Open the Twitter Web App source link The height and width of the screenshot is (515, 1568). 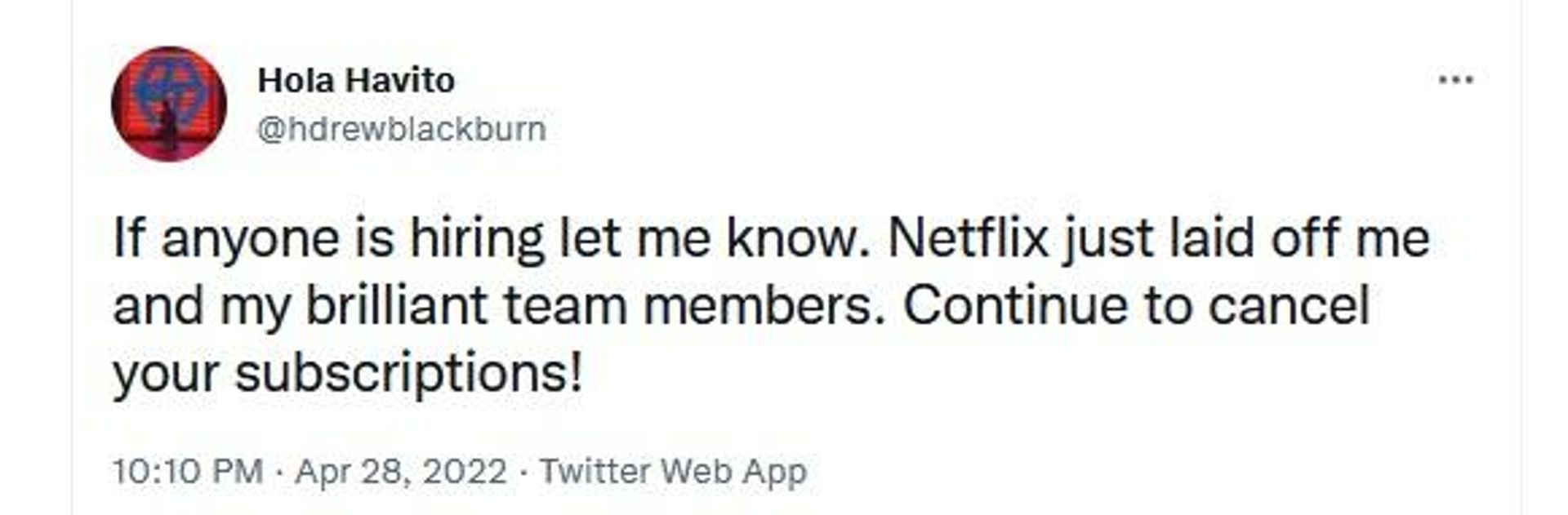tap(673, 471)
